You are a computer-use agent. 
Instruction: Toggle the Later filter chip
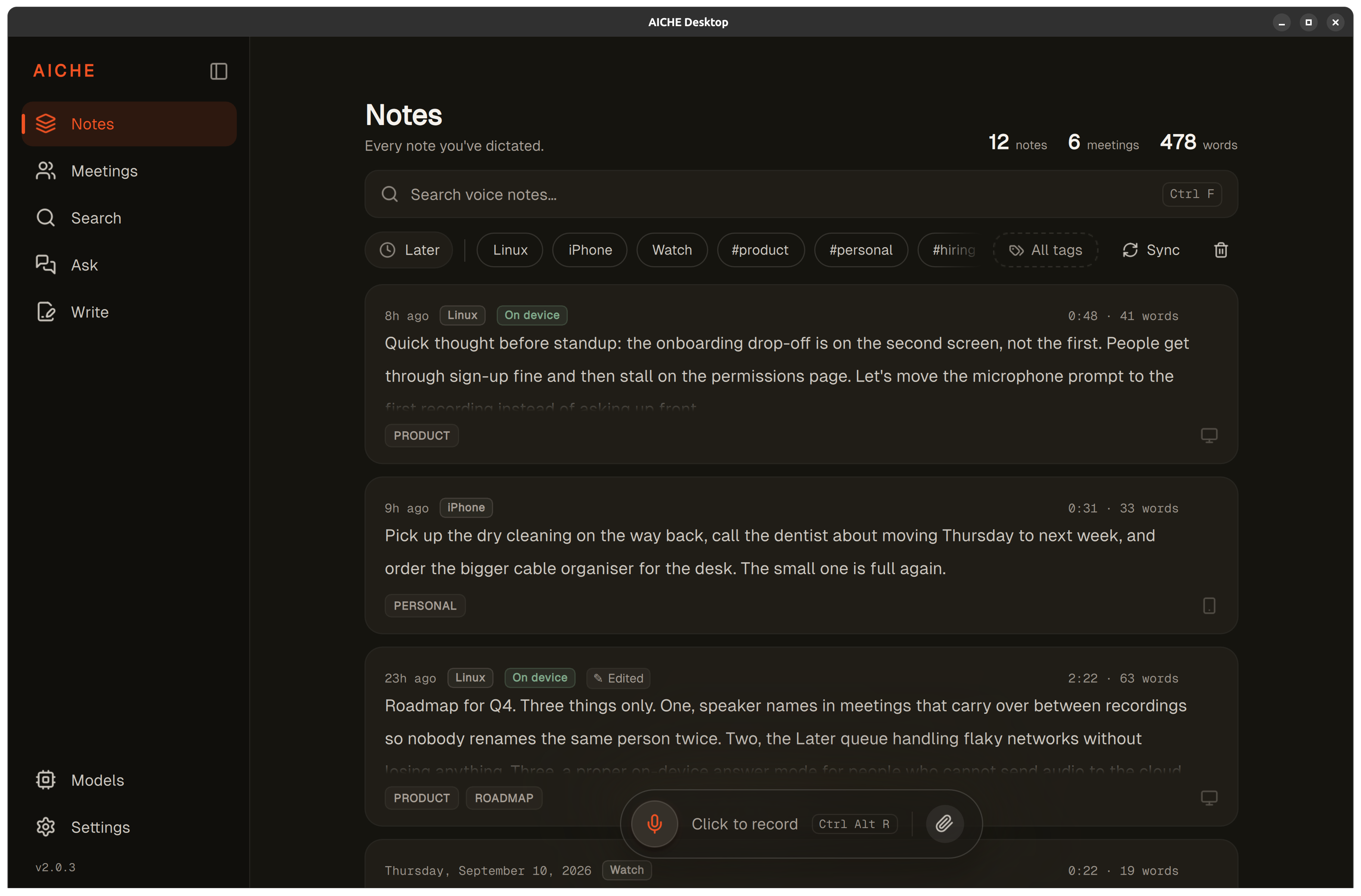click(409, 250)
